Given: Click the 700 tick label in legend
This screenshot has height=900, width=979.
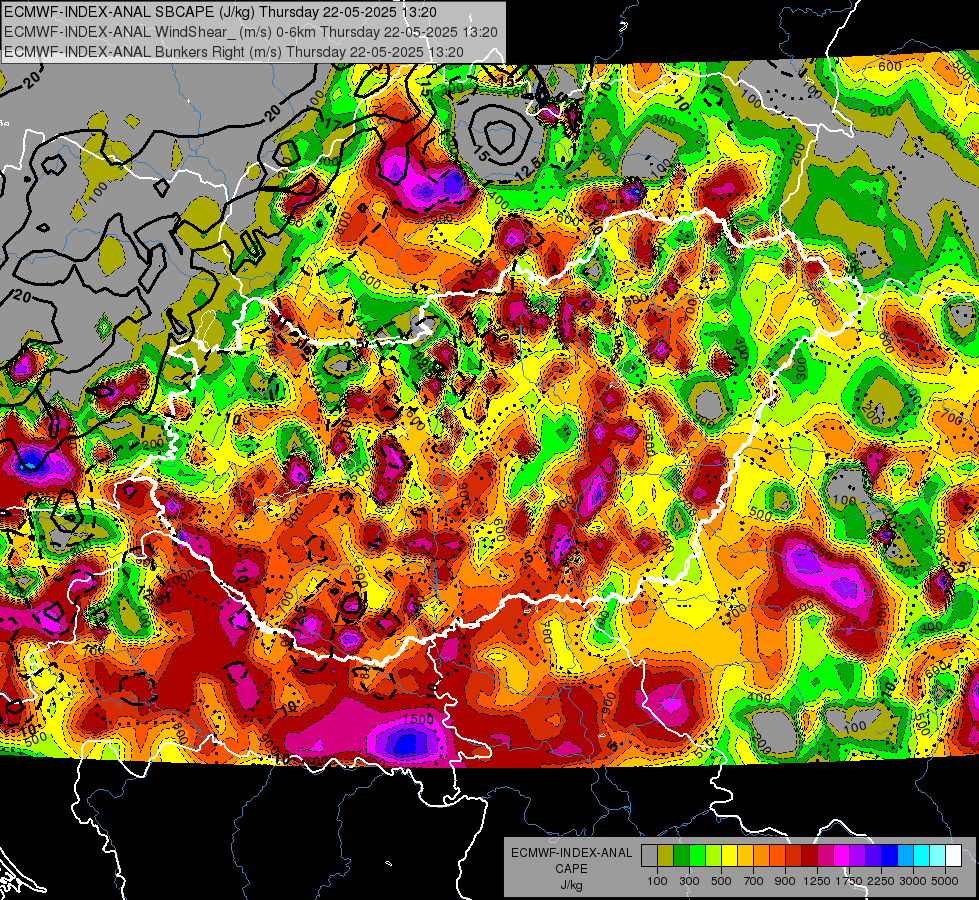Looking at the screenshot, I should tap(754, 881).
